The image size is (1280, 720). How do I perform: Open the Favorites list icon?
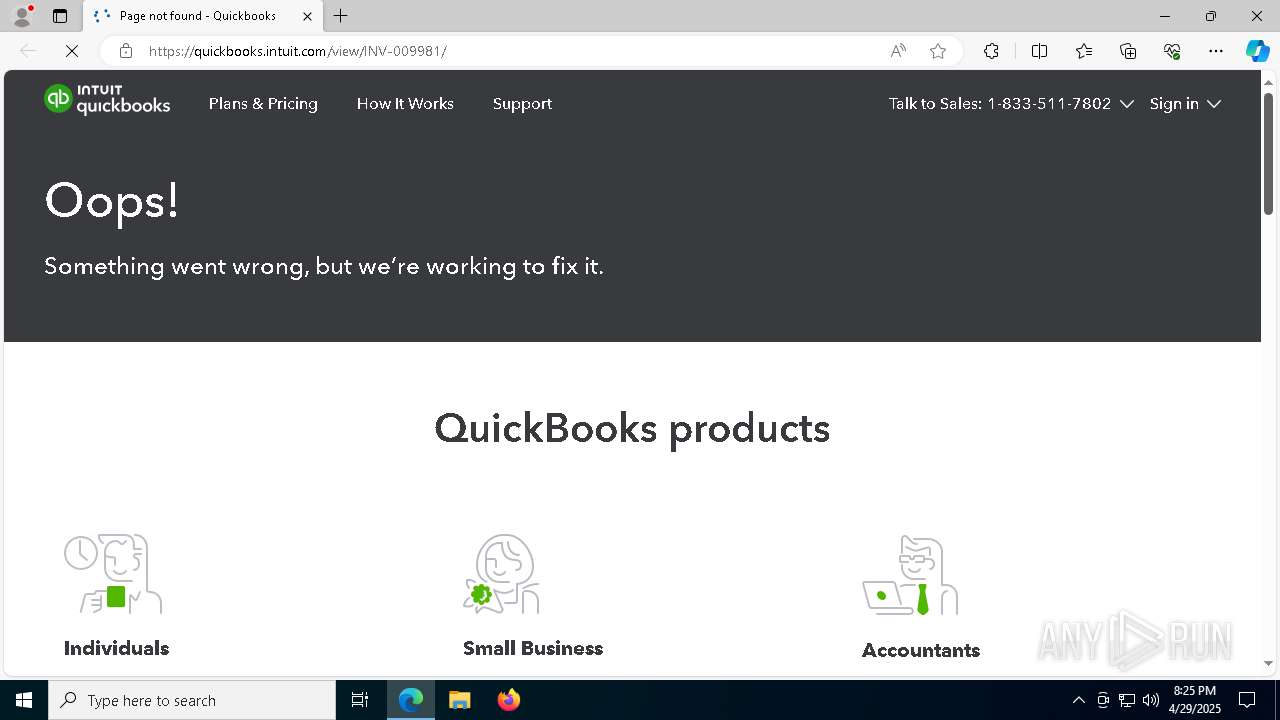1084,51
